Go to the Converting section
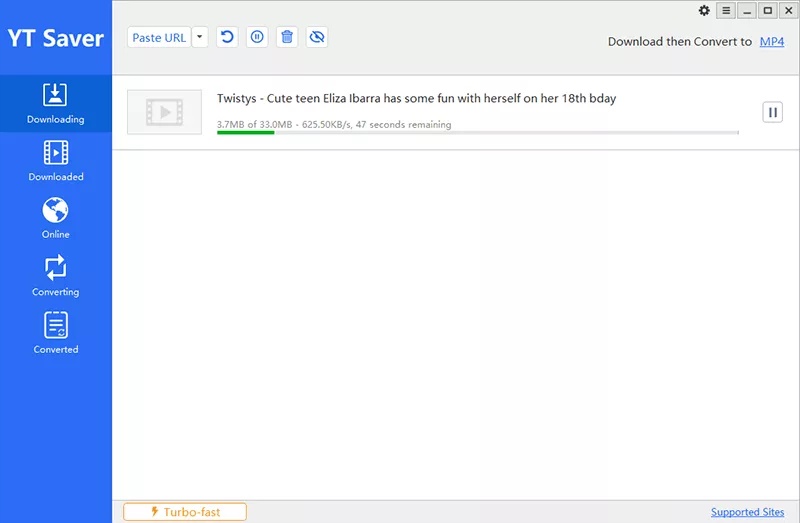The height and width of the screenshot is (523, 800). click(56, 276)
